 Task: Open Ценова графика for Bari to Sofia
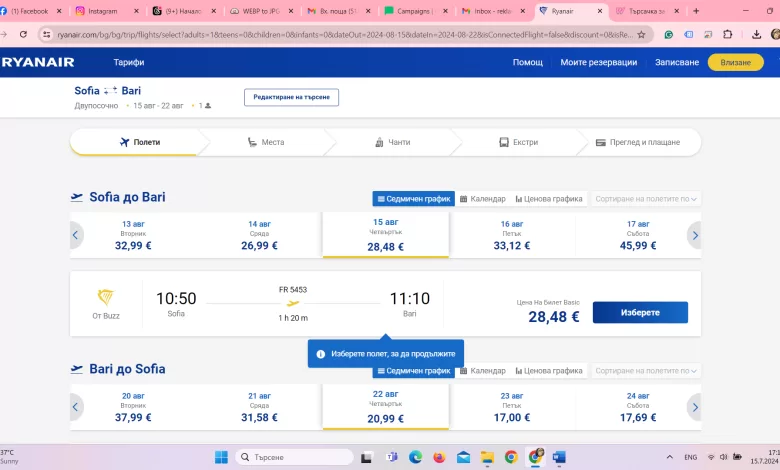tap(549, 371)
